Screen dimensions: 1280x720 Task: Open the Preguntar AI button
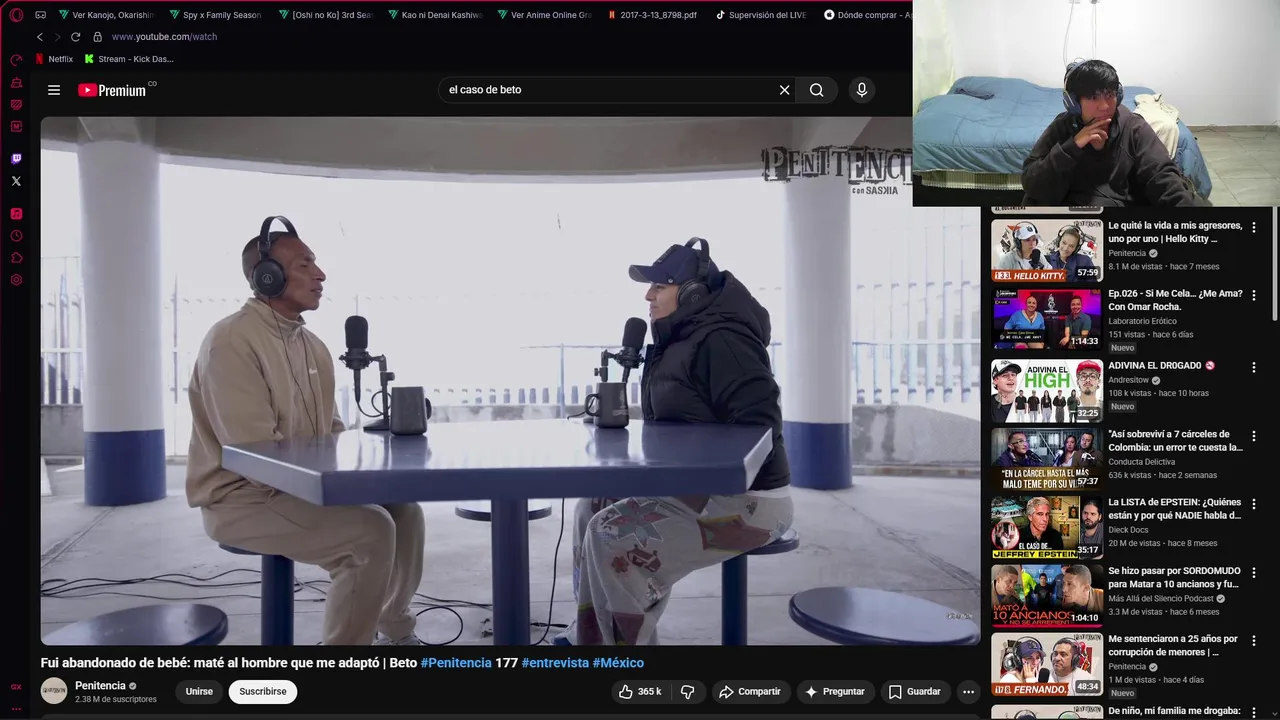[x=835, y=691]
